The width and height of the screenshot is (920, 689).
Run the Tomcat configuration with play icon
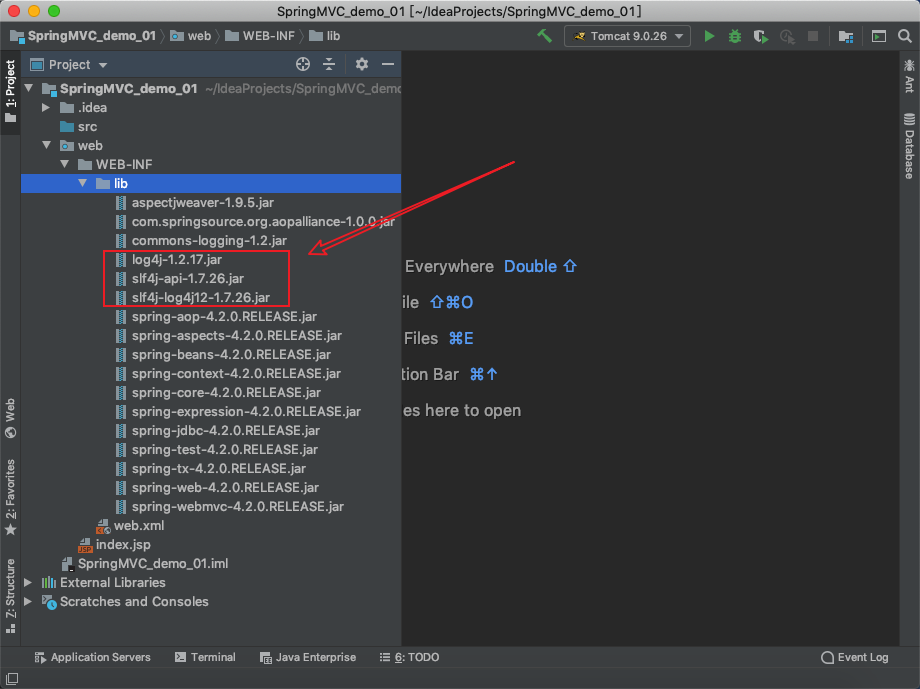709,36
